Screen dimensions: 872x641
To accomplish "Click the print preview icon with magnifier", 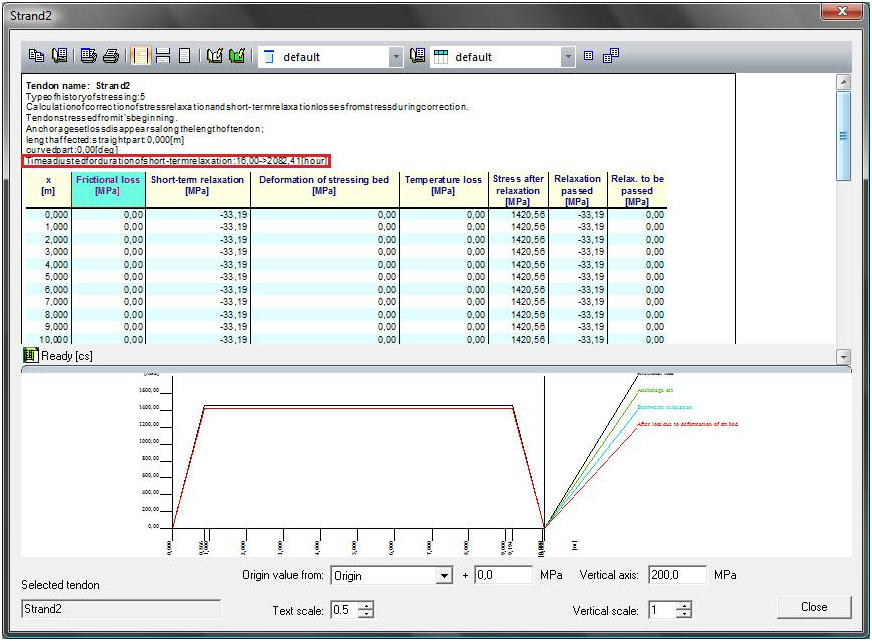I will tap(88, 56).
